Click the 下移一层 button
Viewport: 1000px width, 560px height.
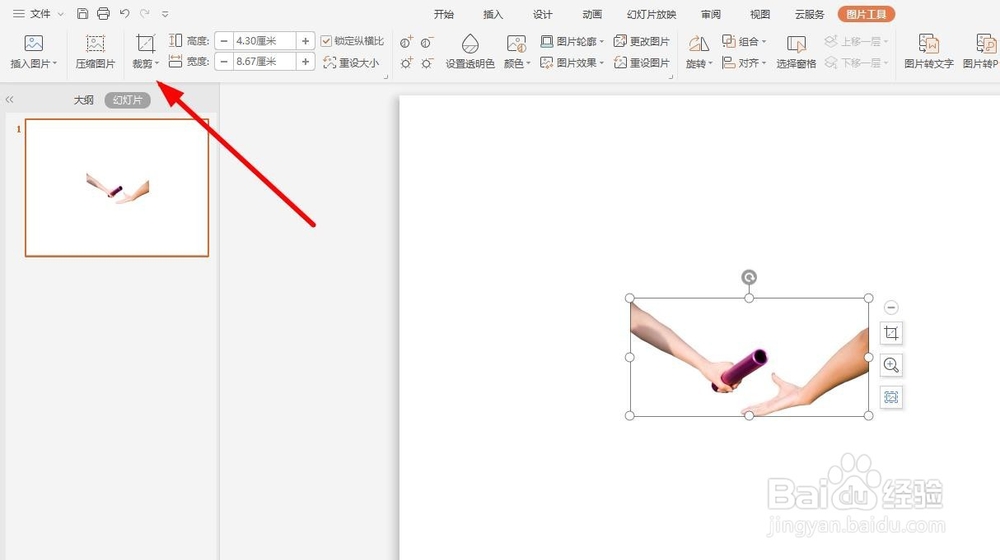(x=856, y=63)
